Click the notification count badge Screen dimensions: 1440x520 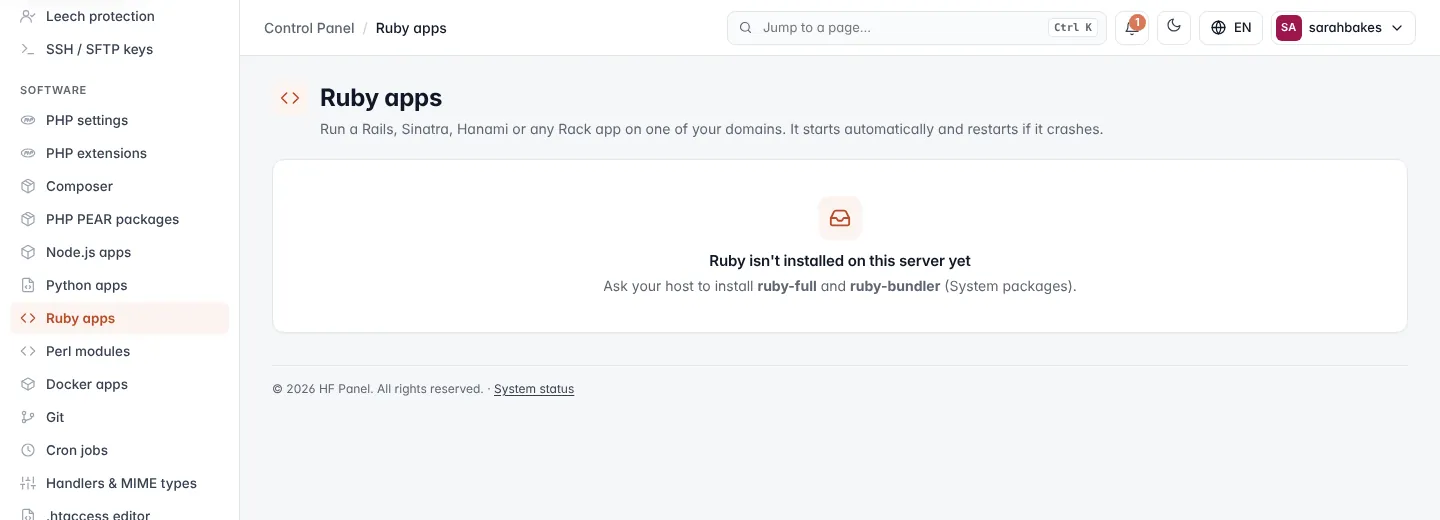coord(1138,21)
